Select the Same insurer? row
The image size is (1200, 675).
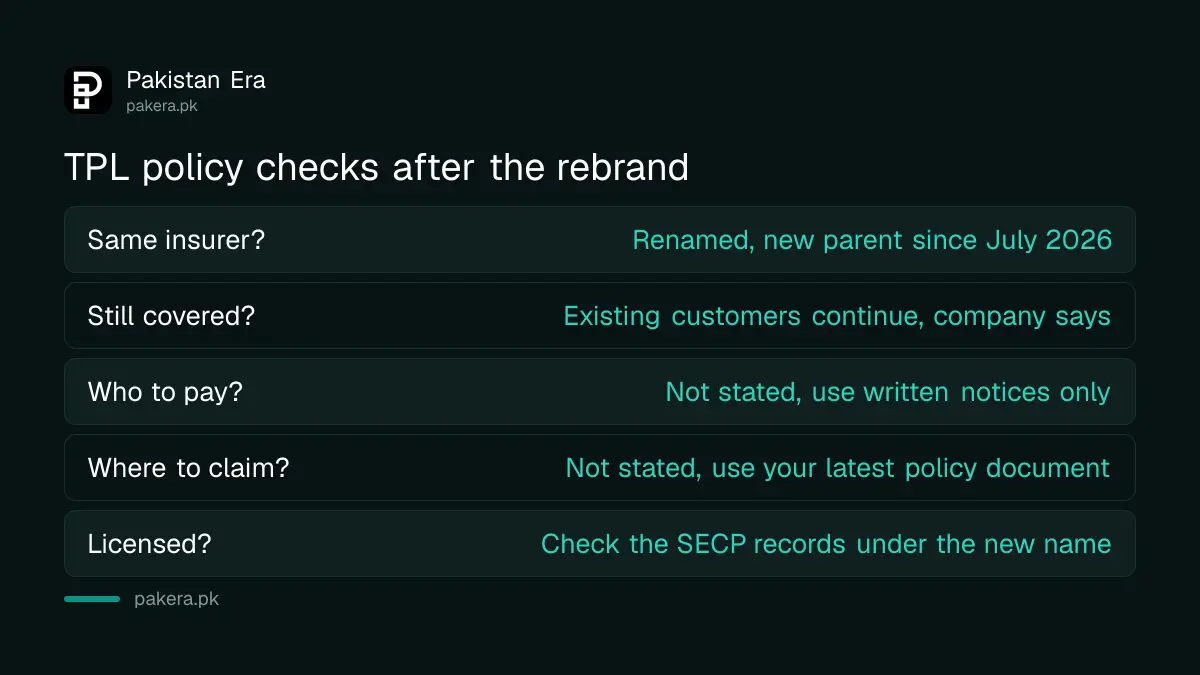(x=600, y=240)
